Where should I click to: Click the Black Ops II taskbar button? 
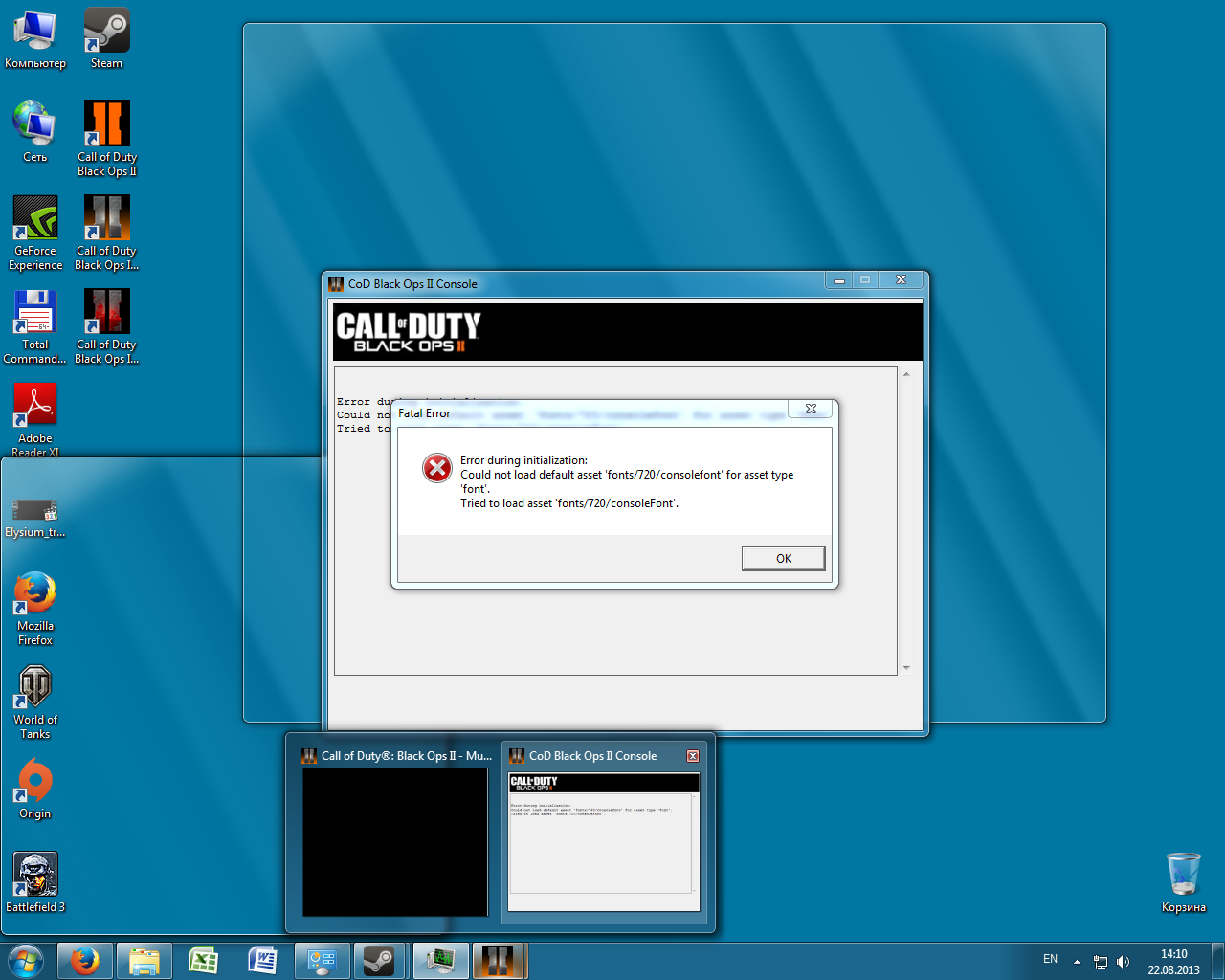pos(499,961)
